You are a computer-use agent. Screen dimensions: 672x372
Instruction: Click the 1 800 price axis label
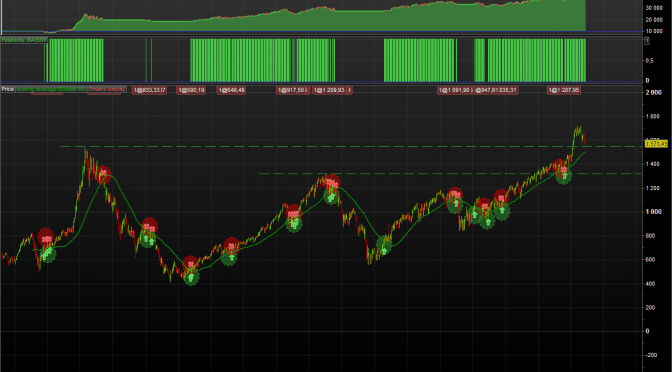pyautogui.click(x=654, y=116)
